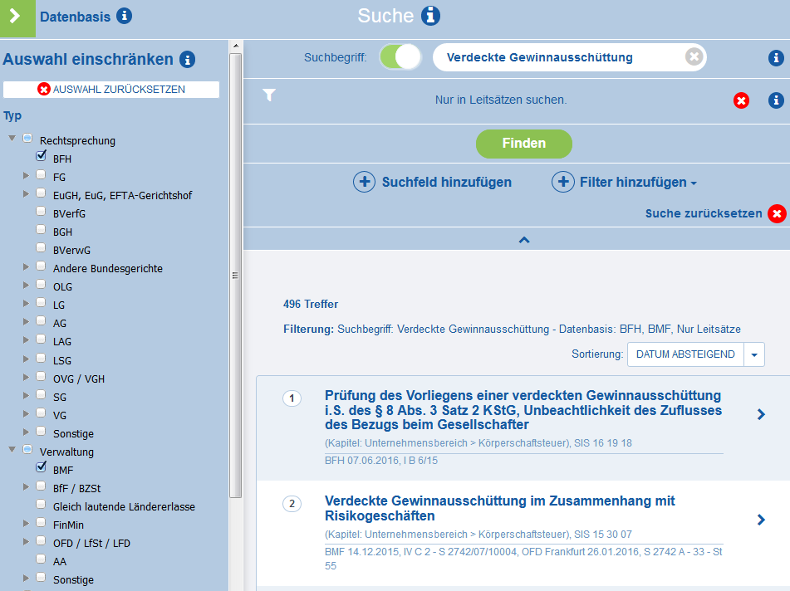Click the panel splitter grip handle

coord(235,275)
